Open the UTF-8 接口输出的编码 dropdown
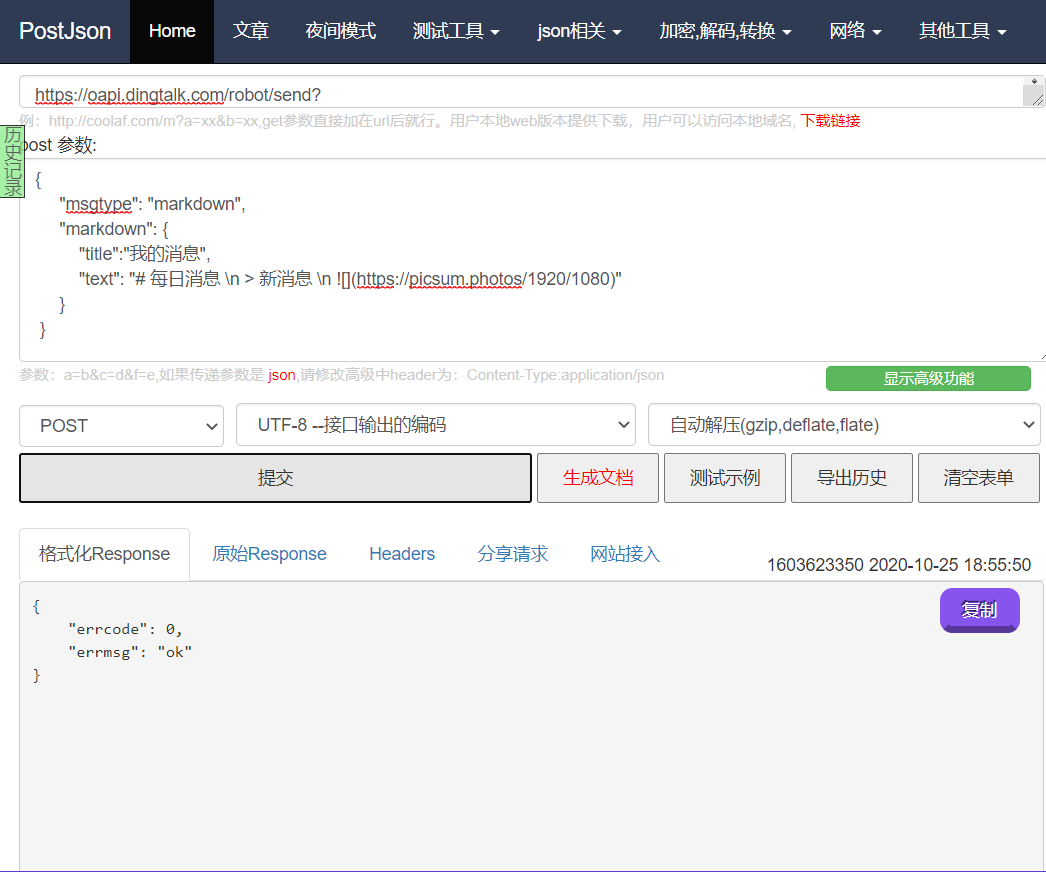Viewport: 1046px width, 872px height. 436,425
